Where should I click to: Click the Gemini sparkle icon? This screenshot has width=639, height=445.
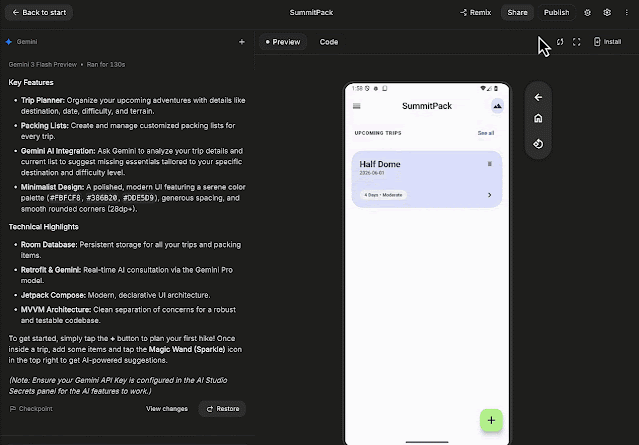click(9, 42)
